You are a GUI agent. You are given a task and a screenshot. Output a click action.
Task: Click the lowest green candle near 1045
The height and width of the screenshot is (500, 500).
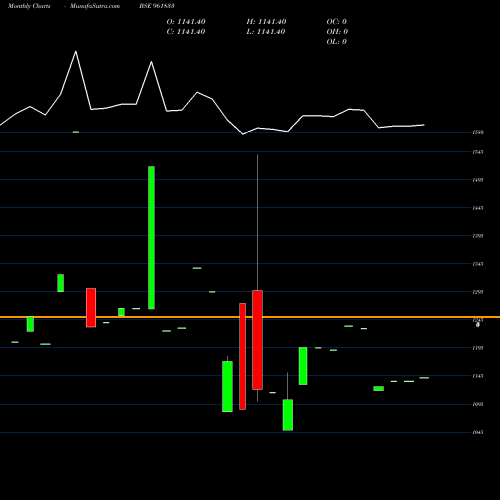(x=288, y=415)
